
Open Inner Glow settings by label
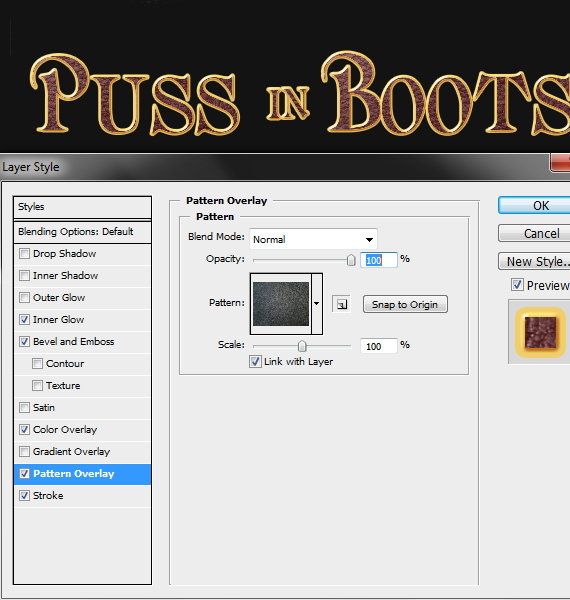pos(58,320)
